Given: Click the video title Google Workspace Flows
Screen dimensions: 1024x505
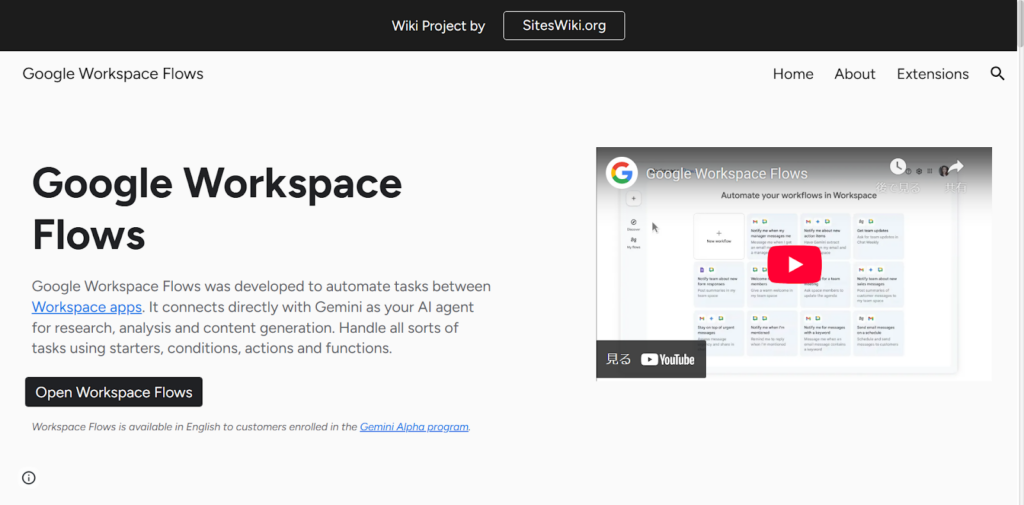Looking at the screenshot, I should pyautogui.click(x=726, y=174).
